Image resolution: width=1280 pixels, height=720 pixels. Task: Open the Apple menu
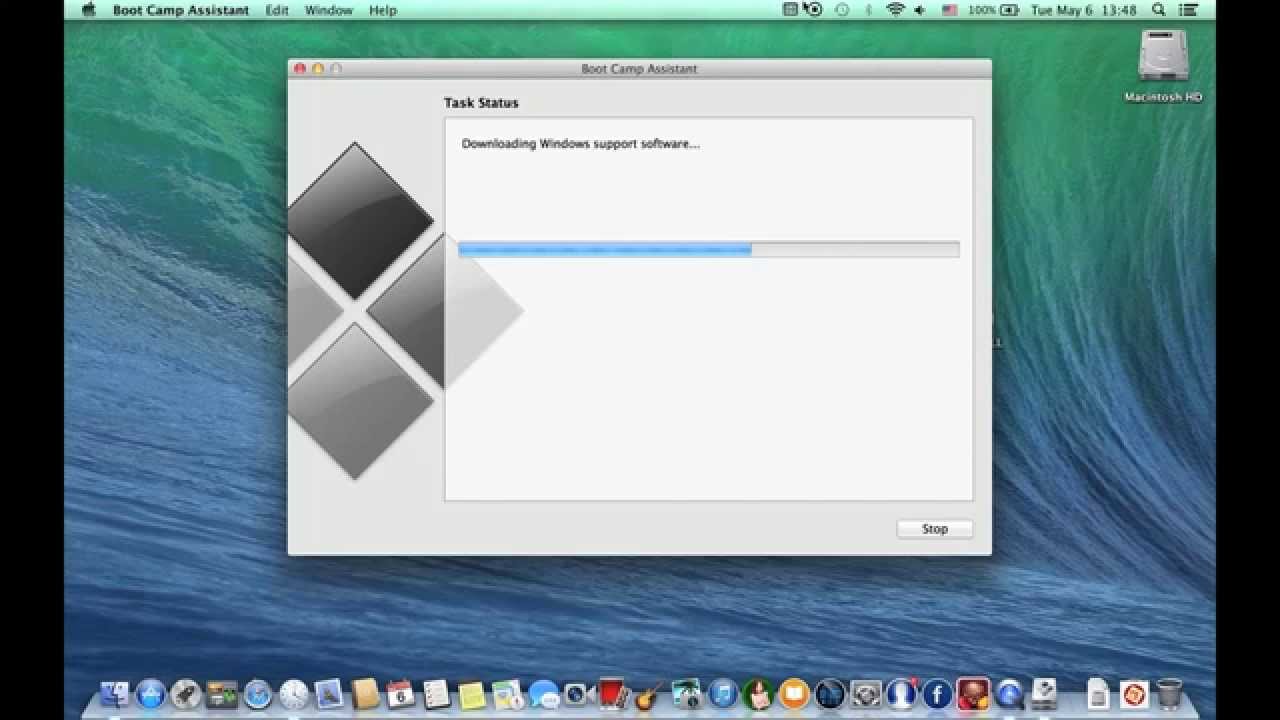(88, 10)
